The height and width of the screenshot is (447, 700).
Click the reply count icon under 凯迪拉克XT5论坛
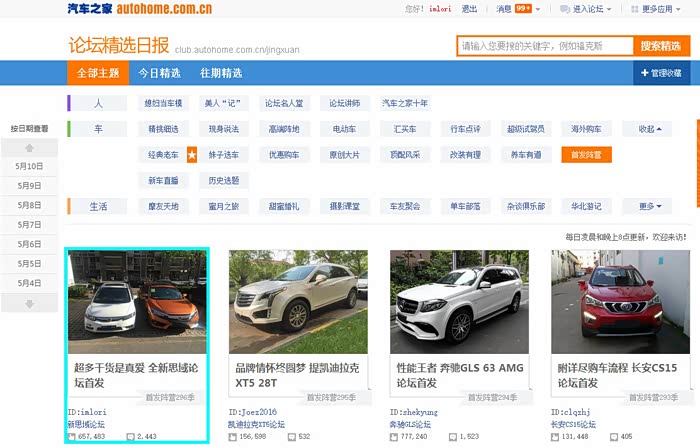291,437
